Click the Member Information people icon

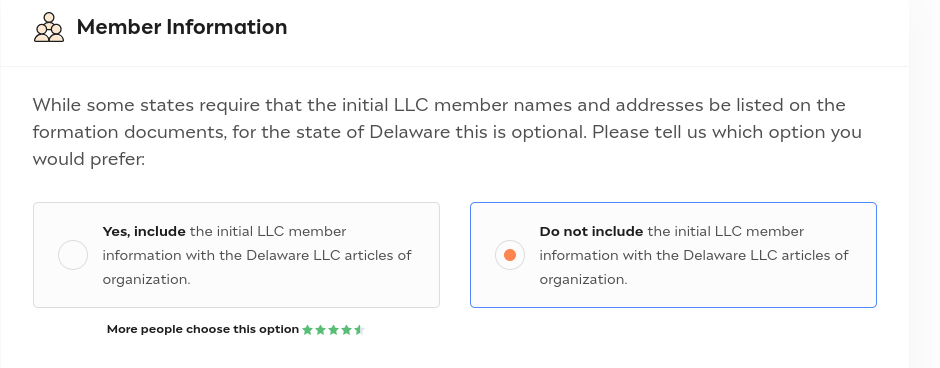[49, 27]
